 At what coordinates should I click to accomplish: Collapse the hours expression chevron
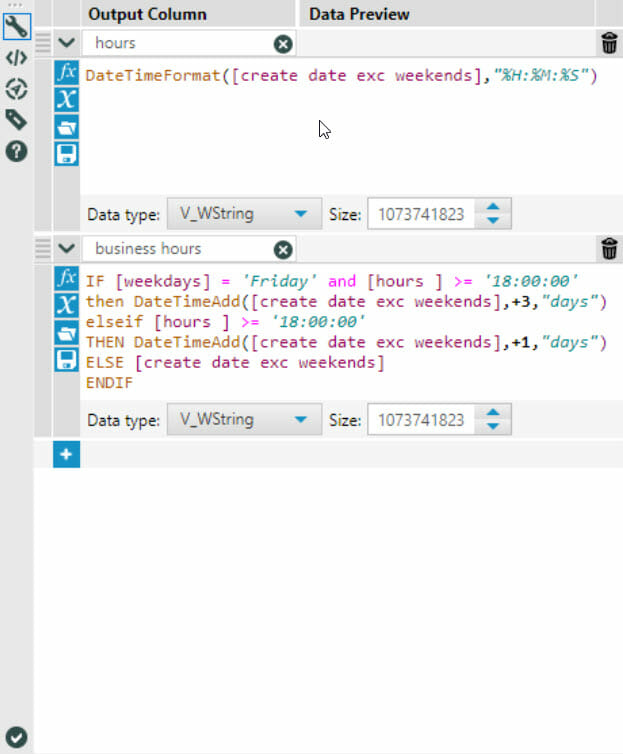[66, 43]
